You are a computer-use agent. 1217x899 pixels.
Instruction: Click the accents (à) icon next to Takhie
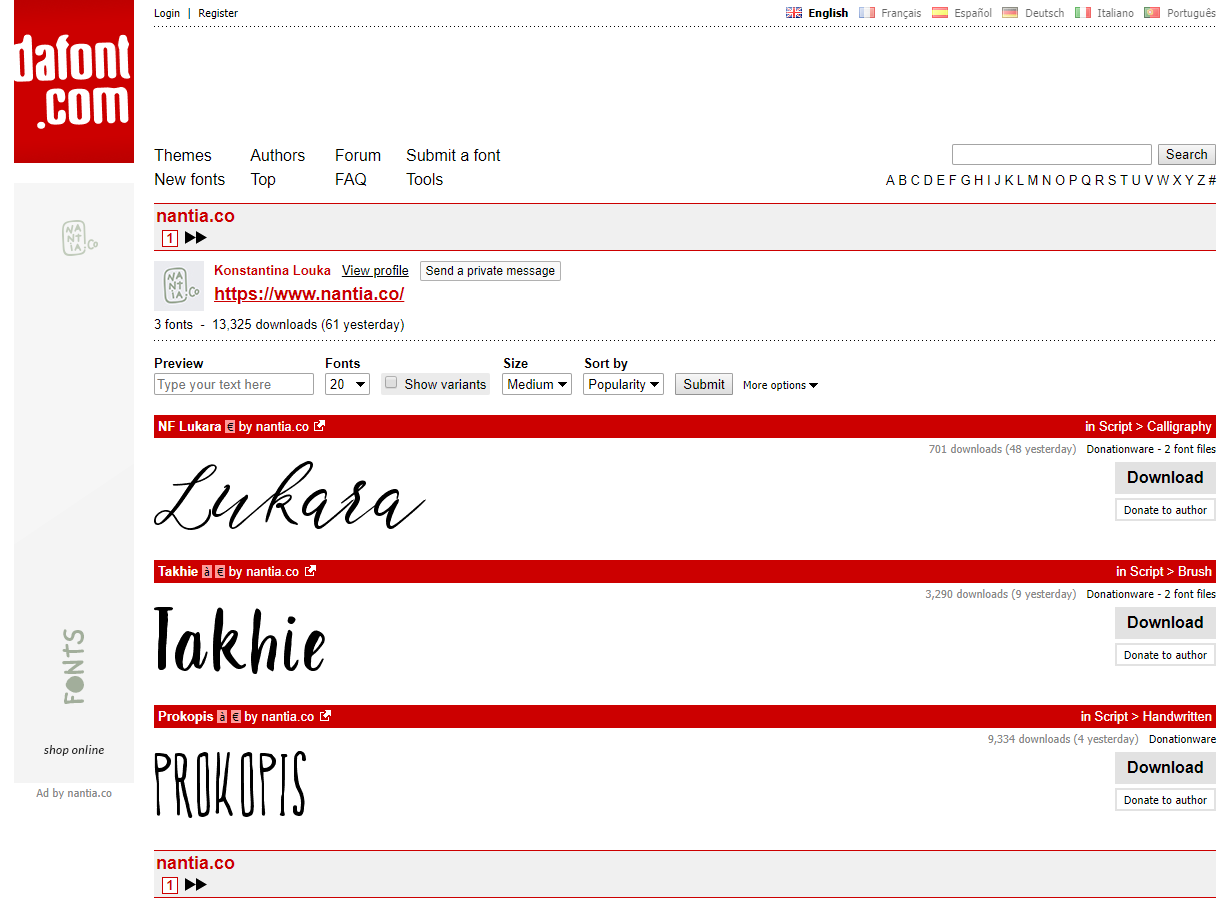(207, 571)
